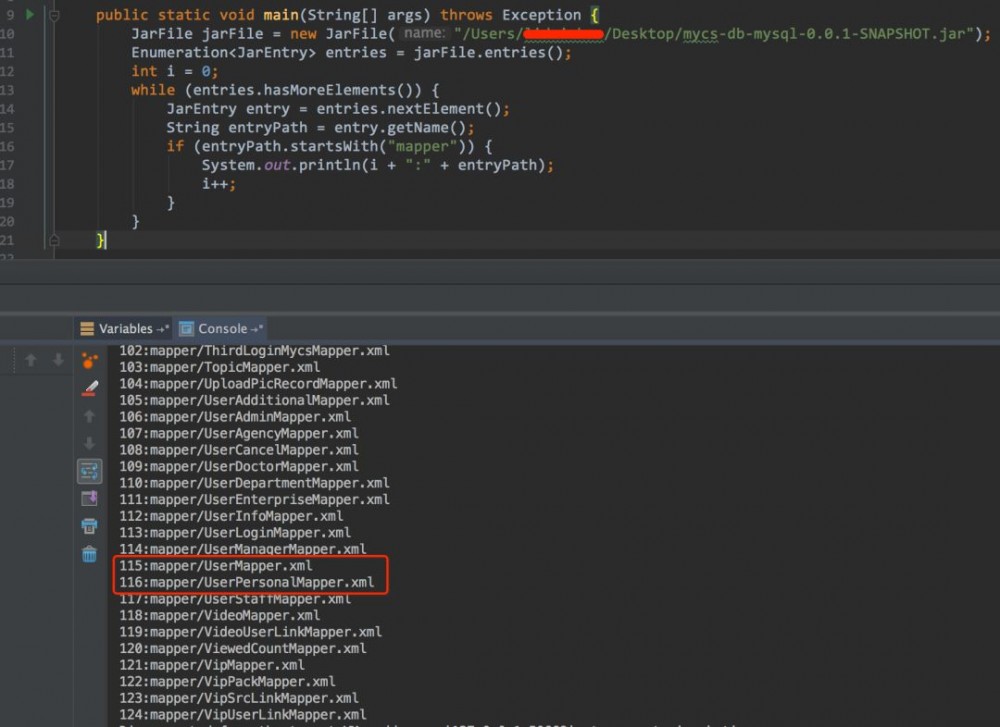1000x727 pixels.
Task: Click the pencil with red line icon
Action: click(89, 388)
